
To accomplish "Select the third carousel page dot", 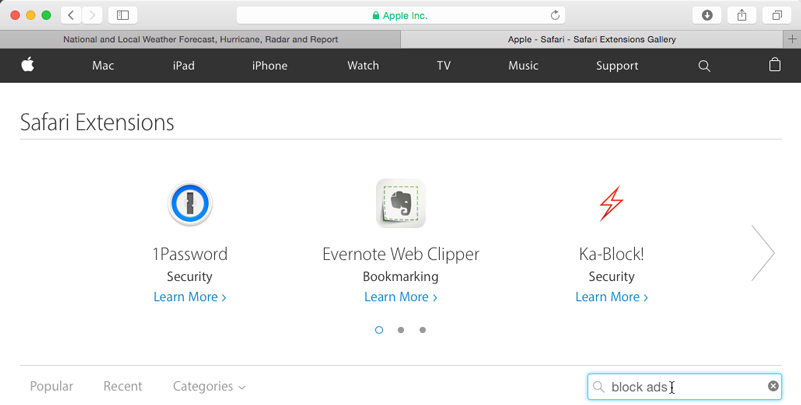I will pos(423,330).
